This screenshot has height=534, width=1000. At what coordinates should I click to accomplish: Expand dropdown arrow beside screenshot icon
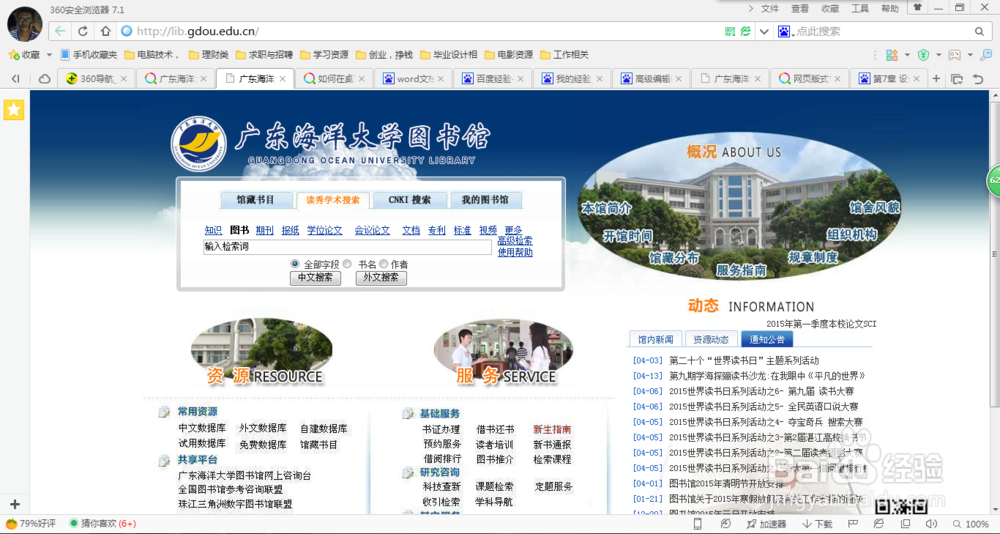click(969, 55)
